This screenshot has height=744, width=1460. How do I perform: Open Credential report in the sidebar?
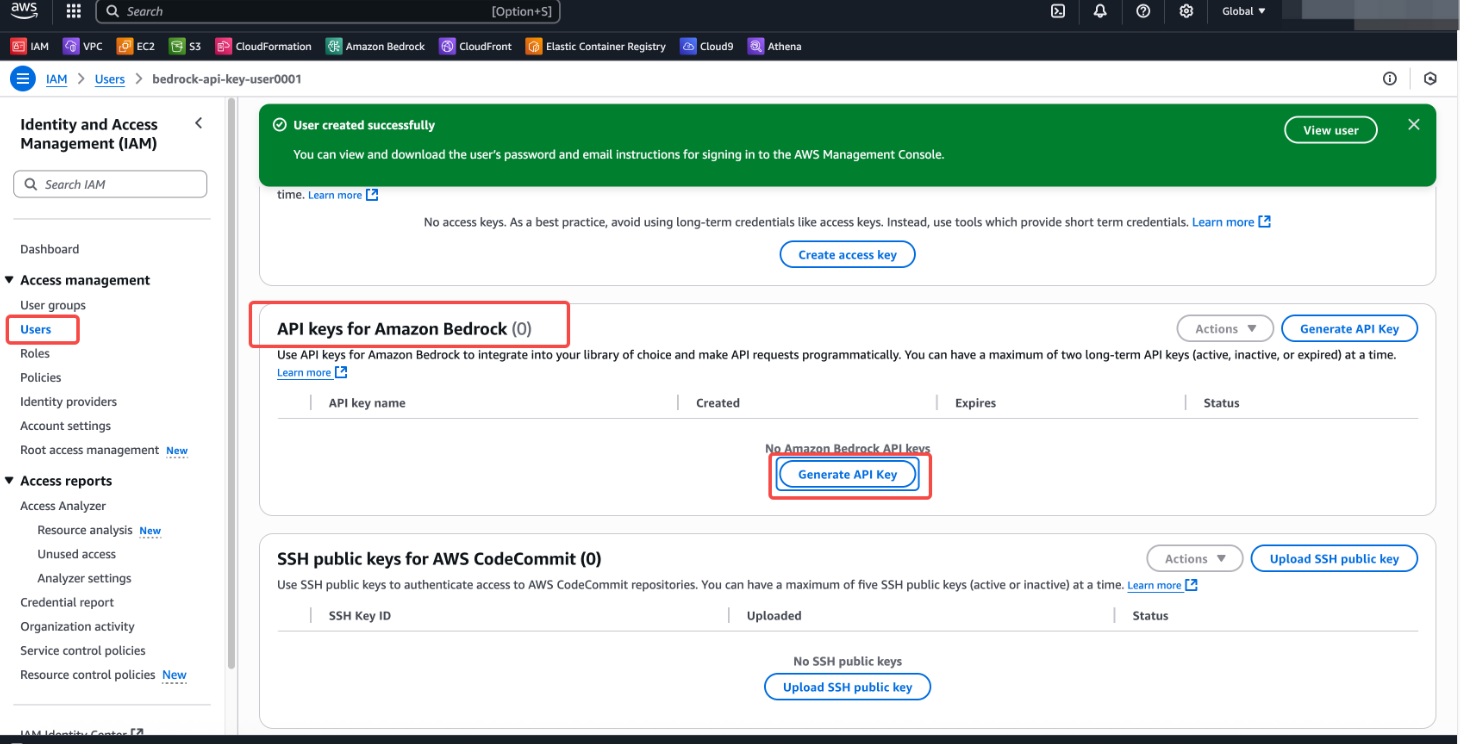point(67,602)
